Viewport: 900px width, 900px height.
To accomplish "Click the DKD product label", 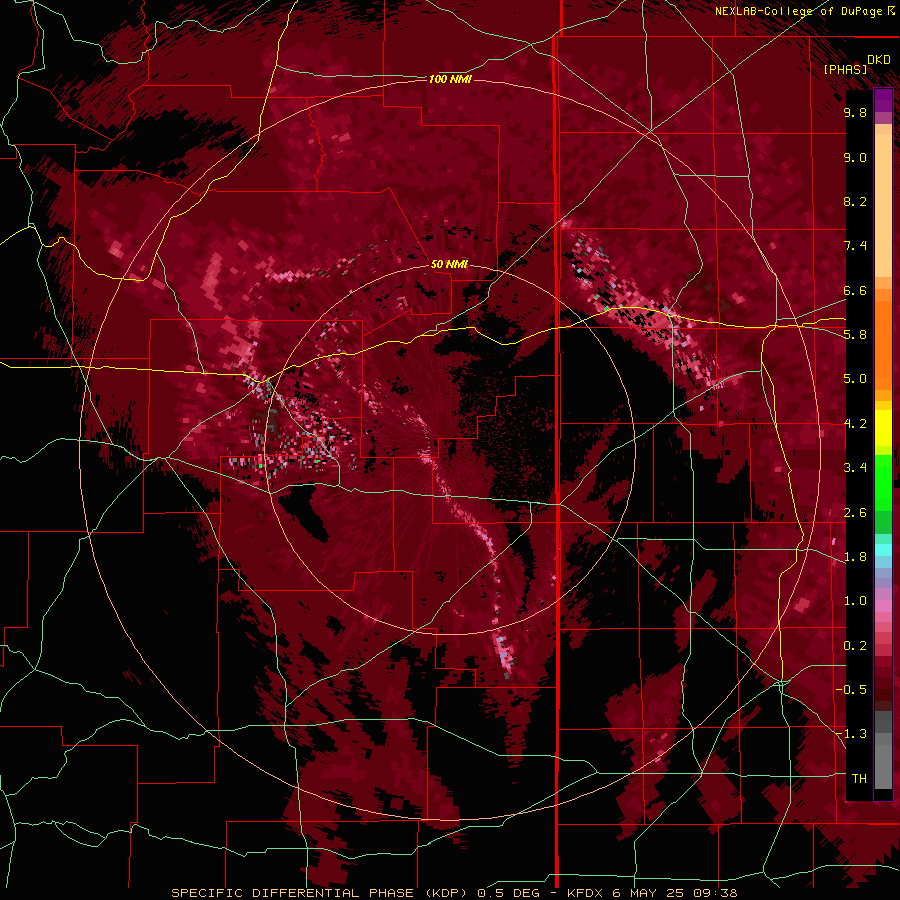I will pos(878,60).
